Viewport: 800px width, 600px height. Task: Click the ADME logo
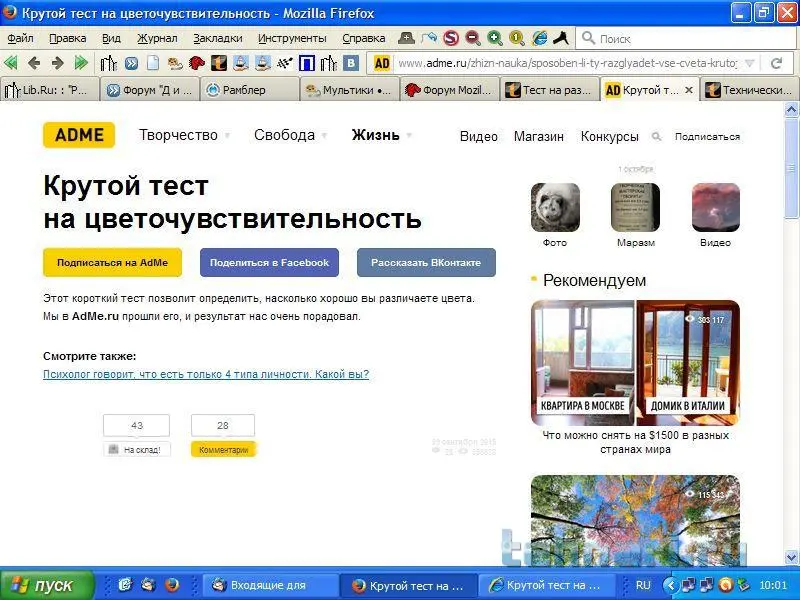point(79,135)
